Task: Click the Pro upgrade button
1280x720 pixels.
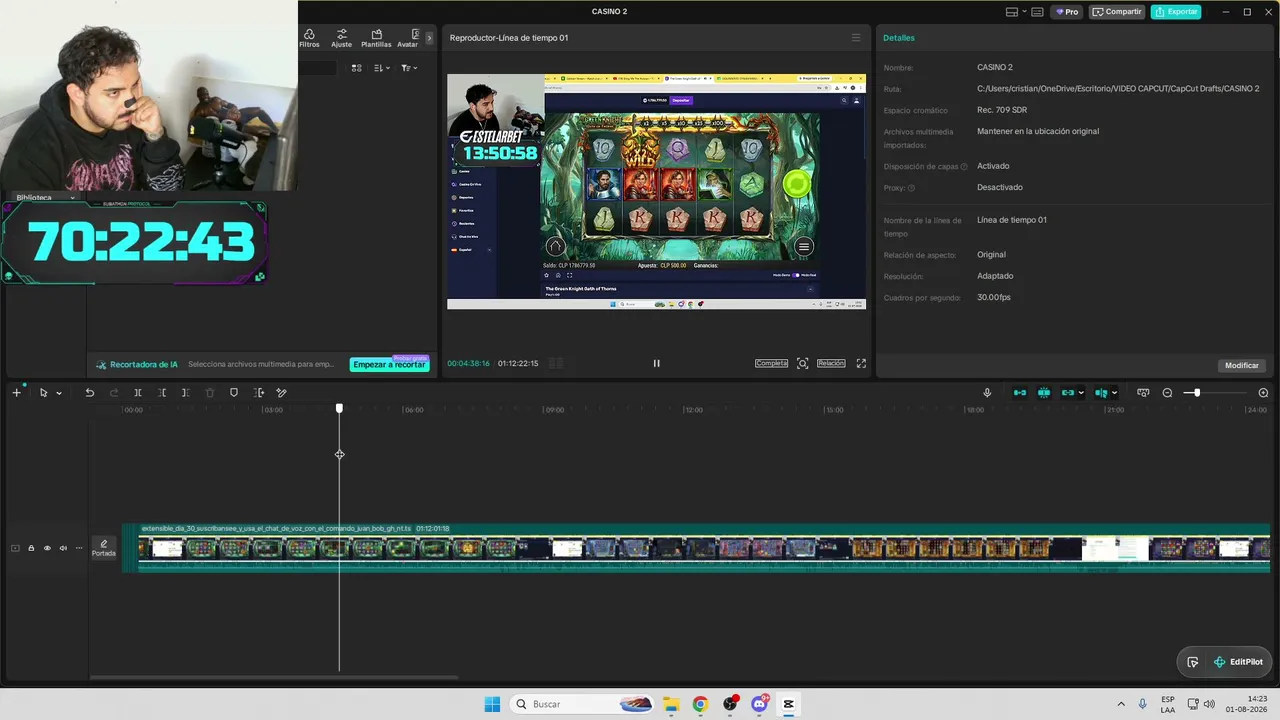Action: click(1067, 12)
